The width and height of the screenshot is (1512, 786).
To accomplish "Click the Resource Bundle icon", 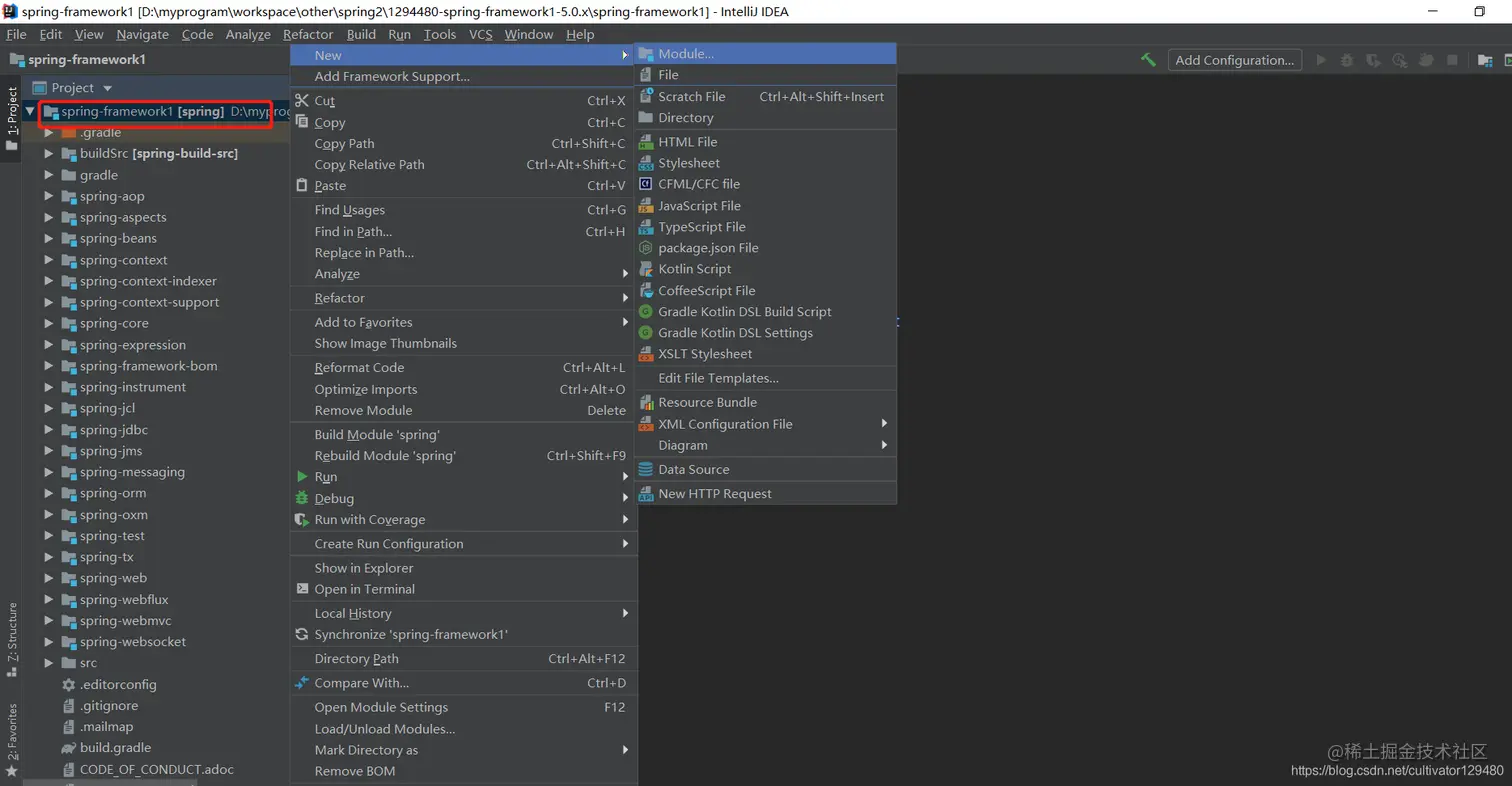I will pos(646,402).
